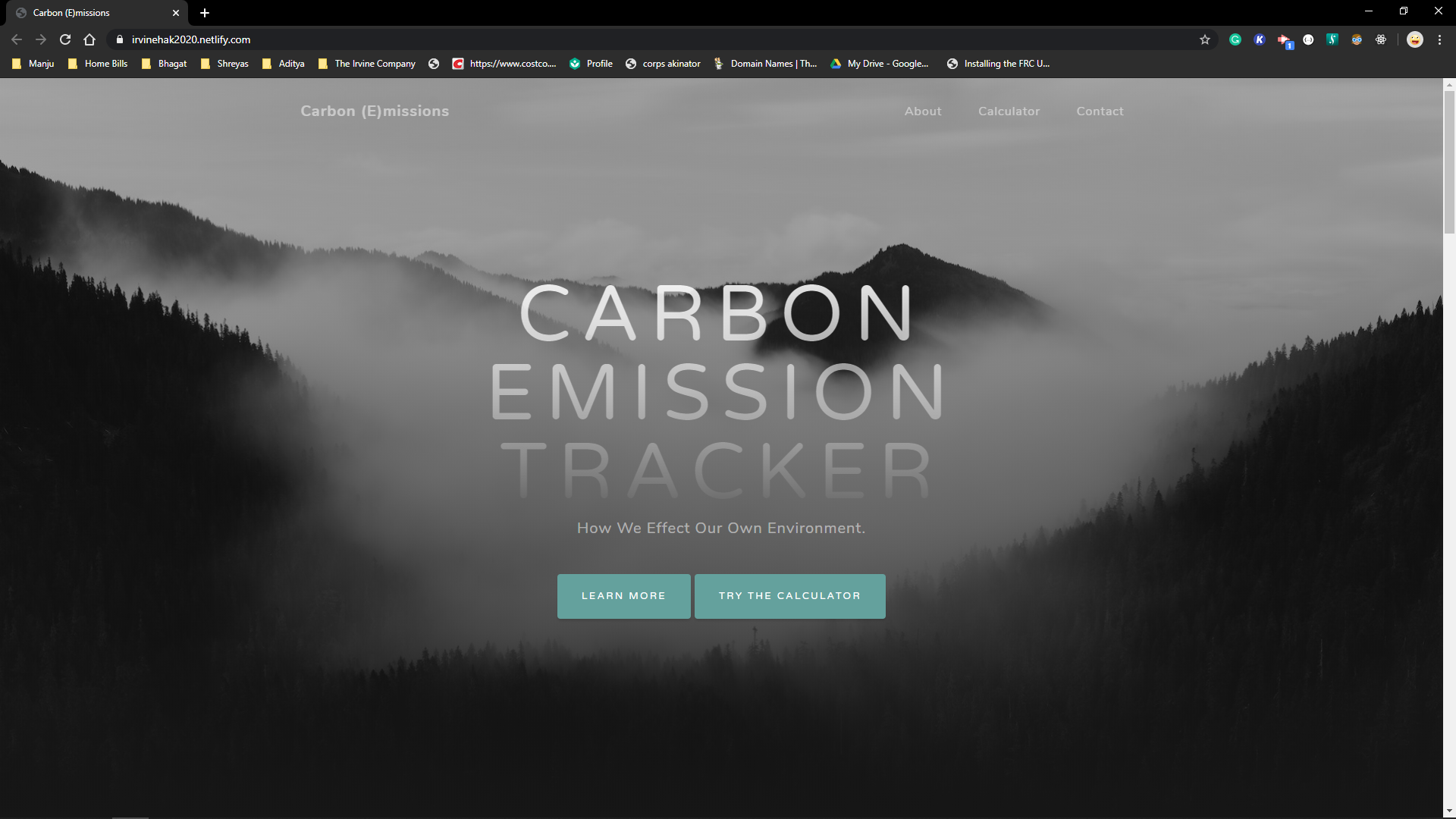Bookmark this page with star icon

coord(1205,39)
